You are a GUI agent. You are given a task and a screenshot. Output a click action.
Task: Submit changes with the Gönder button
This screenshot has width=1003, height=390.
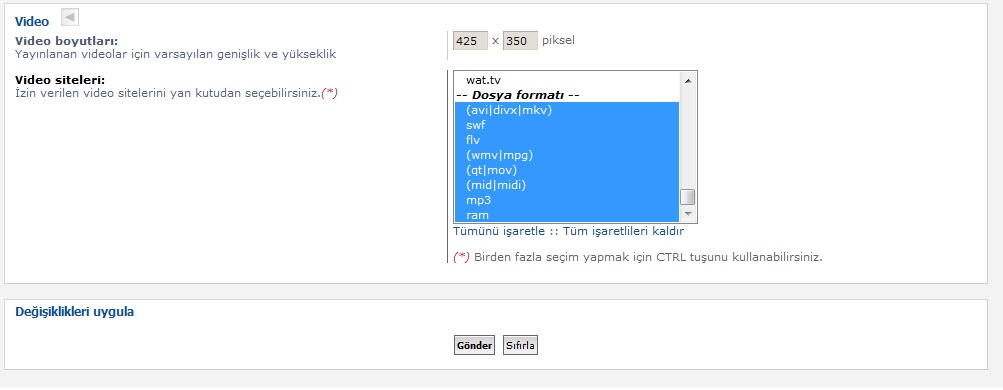tap(474, 346)
